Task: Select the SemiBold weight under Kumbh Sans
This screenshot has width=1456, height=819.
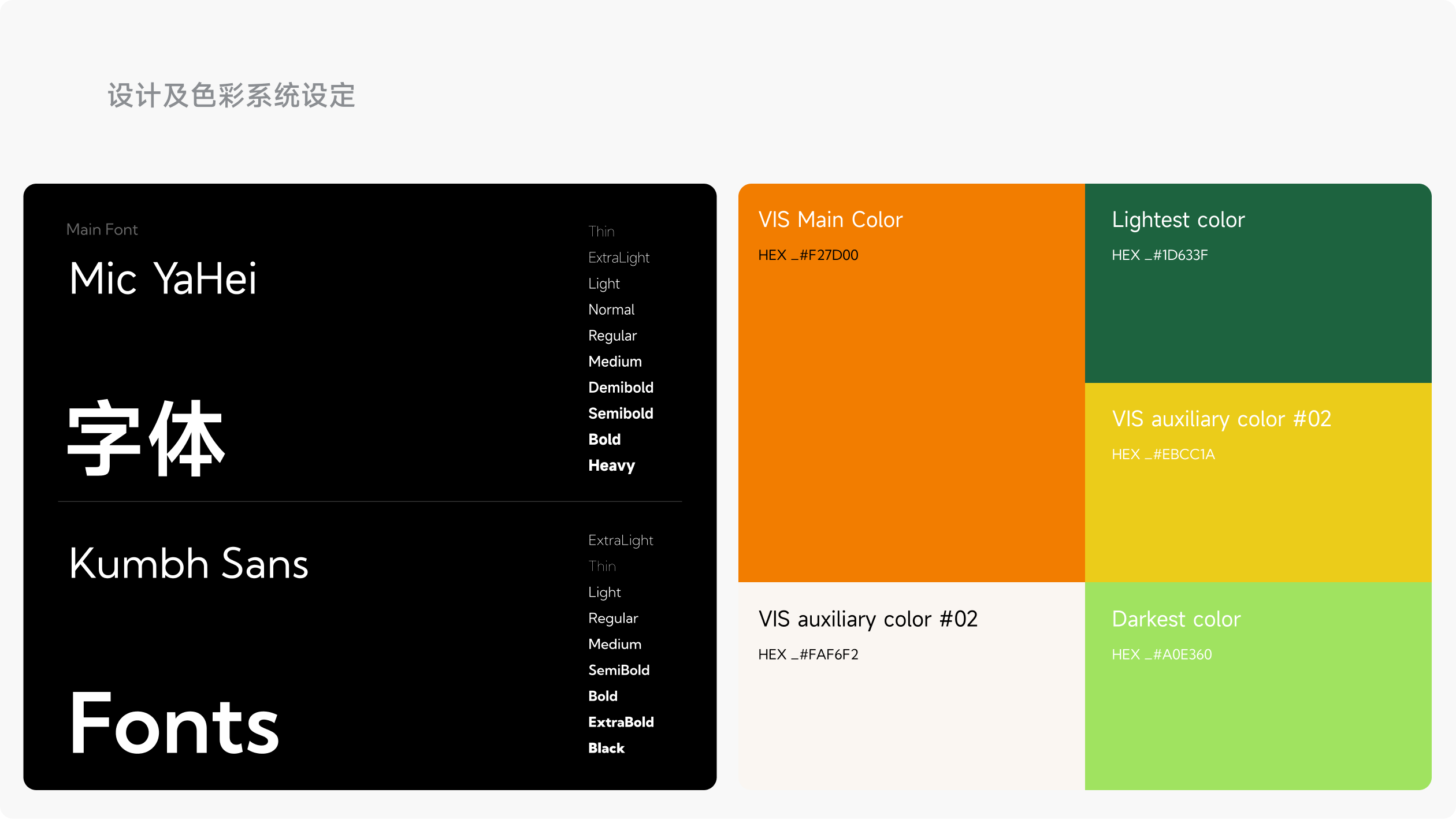Action: tap(619, 670)
